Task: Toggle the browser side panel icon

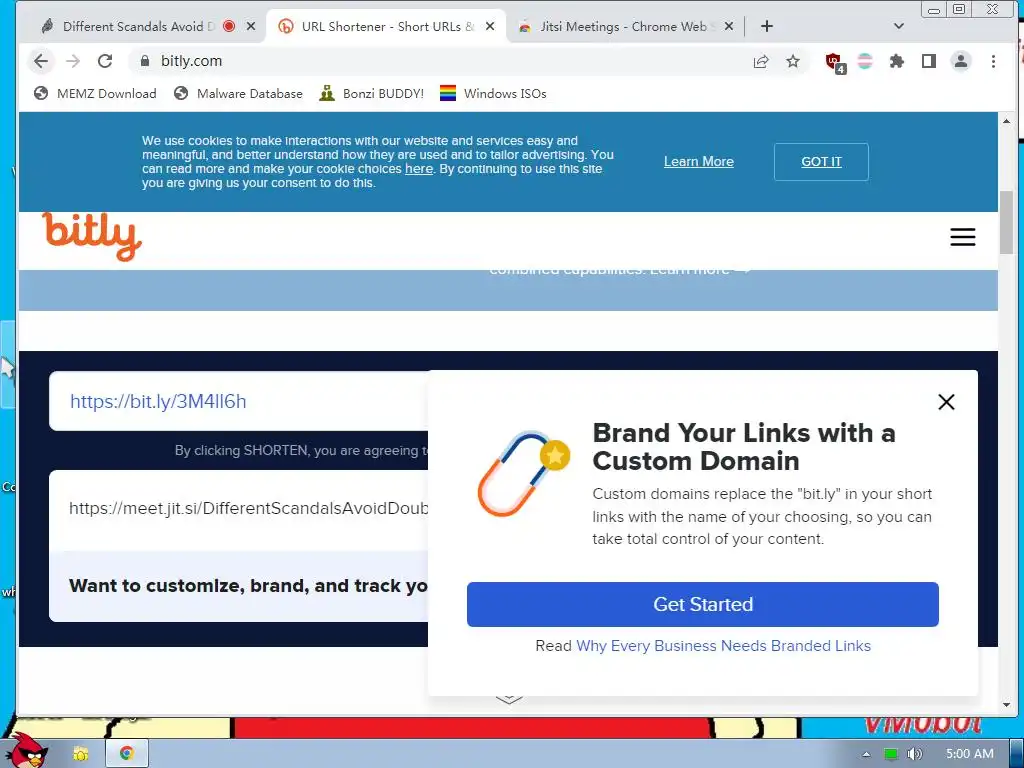Action: 929,61
